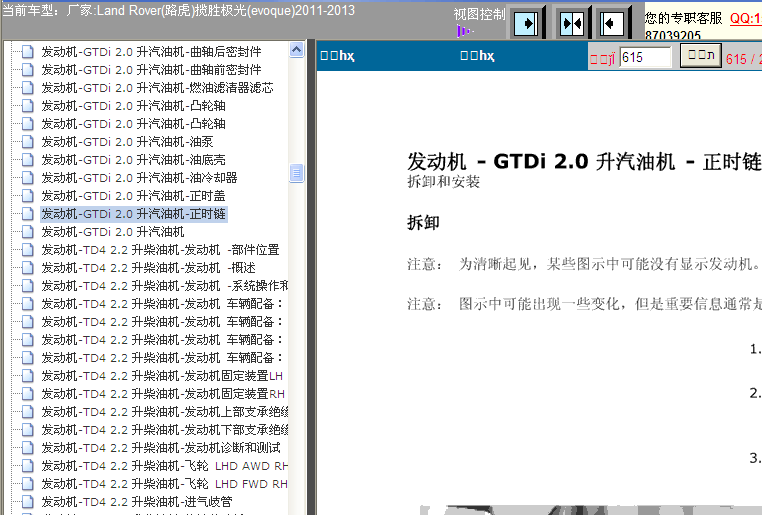
Task: Open 发动机-GTDi 2.0 升汽油机-曲轴前密封件
Action: click(151, 69)
